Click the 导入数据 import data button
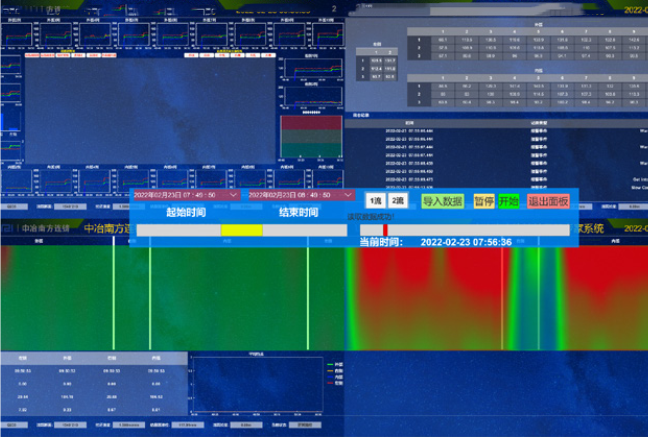The height and width of the screenshot is (437, 649). (442, 201)
